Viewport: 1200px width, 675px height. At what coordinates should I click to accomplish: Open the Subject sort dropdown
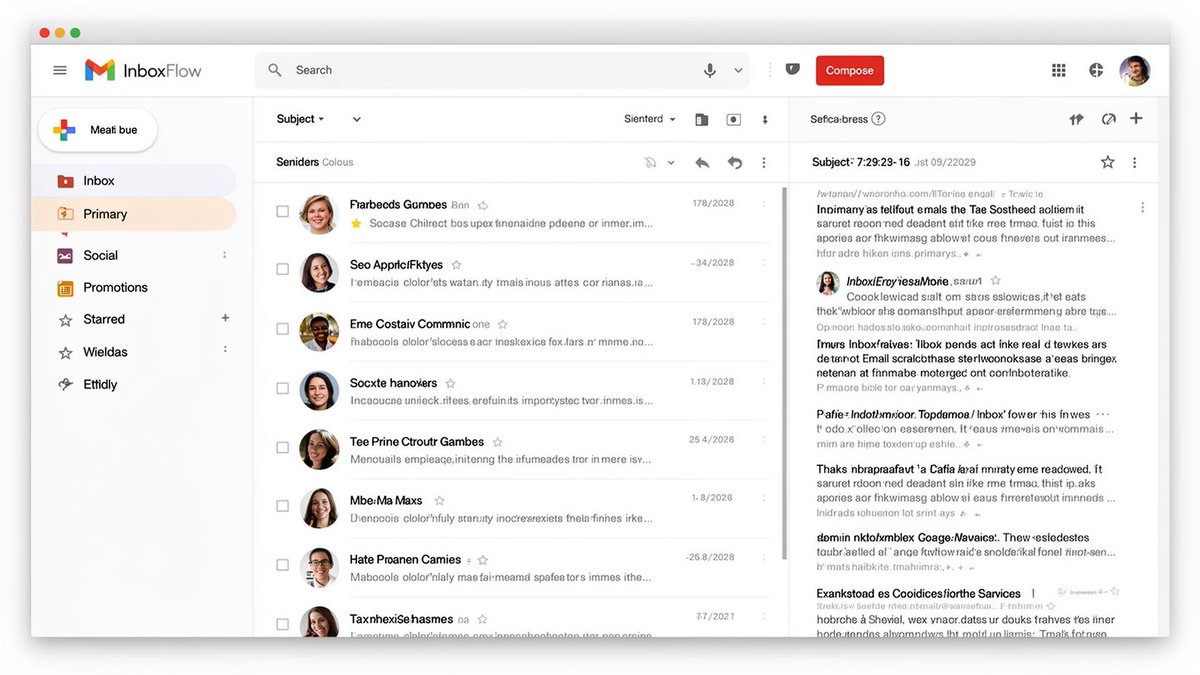click(300, 119)
